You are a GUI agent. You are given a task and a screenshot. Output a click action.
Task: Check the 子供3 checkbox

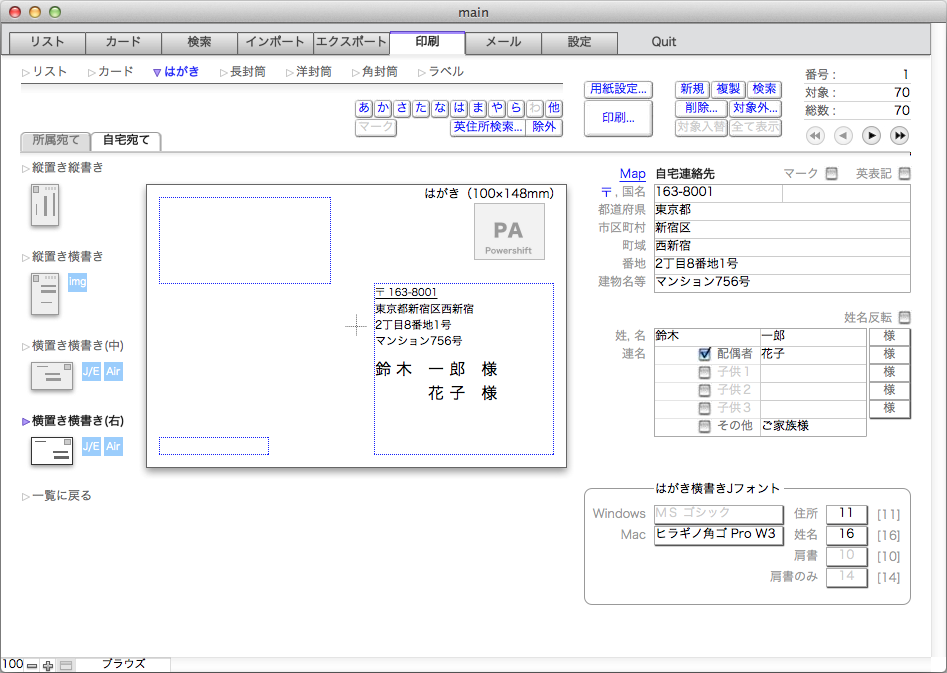(704, 408)
